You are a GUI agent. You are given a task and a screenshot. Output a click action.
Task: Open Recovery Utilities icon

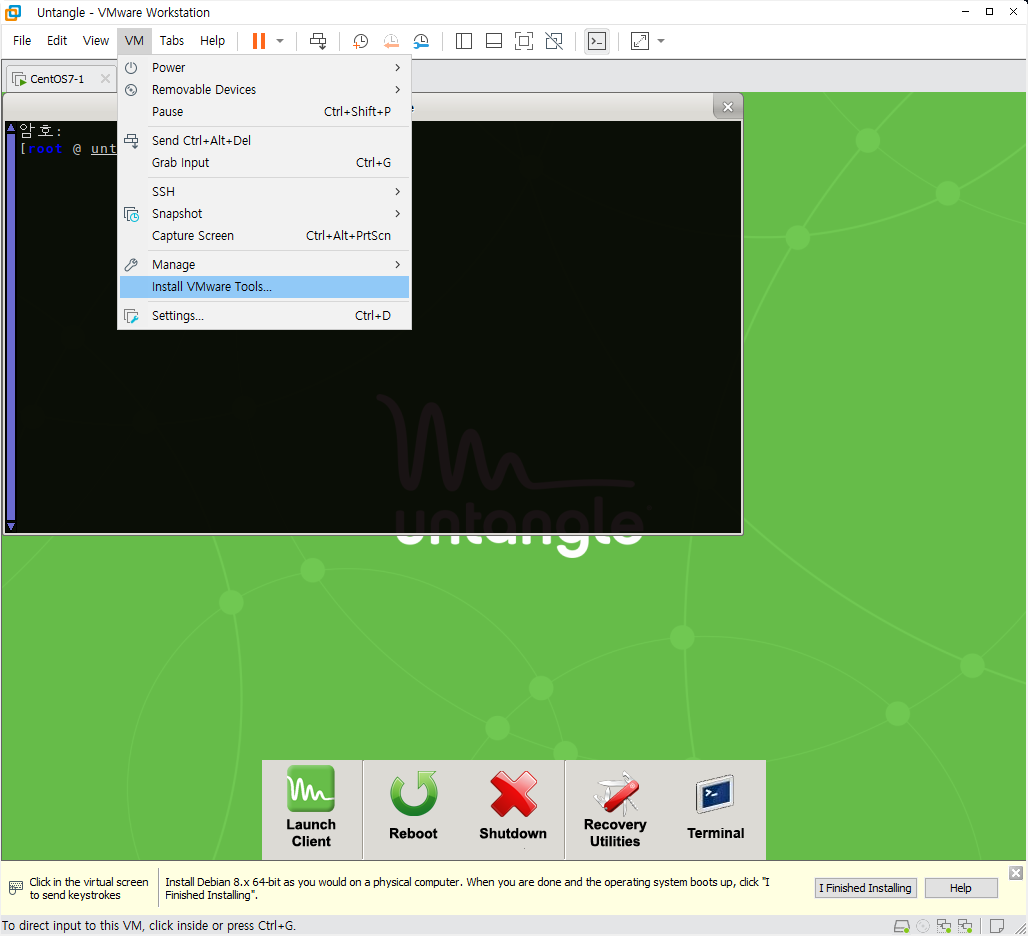pos(615,809)
